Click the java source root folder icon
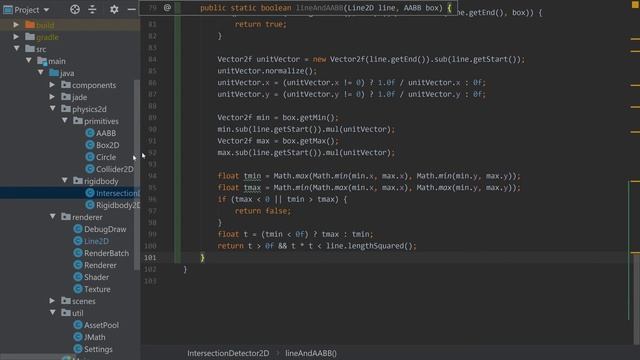This screenshot has height=360, width=640. (54, 73)
